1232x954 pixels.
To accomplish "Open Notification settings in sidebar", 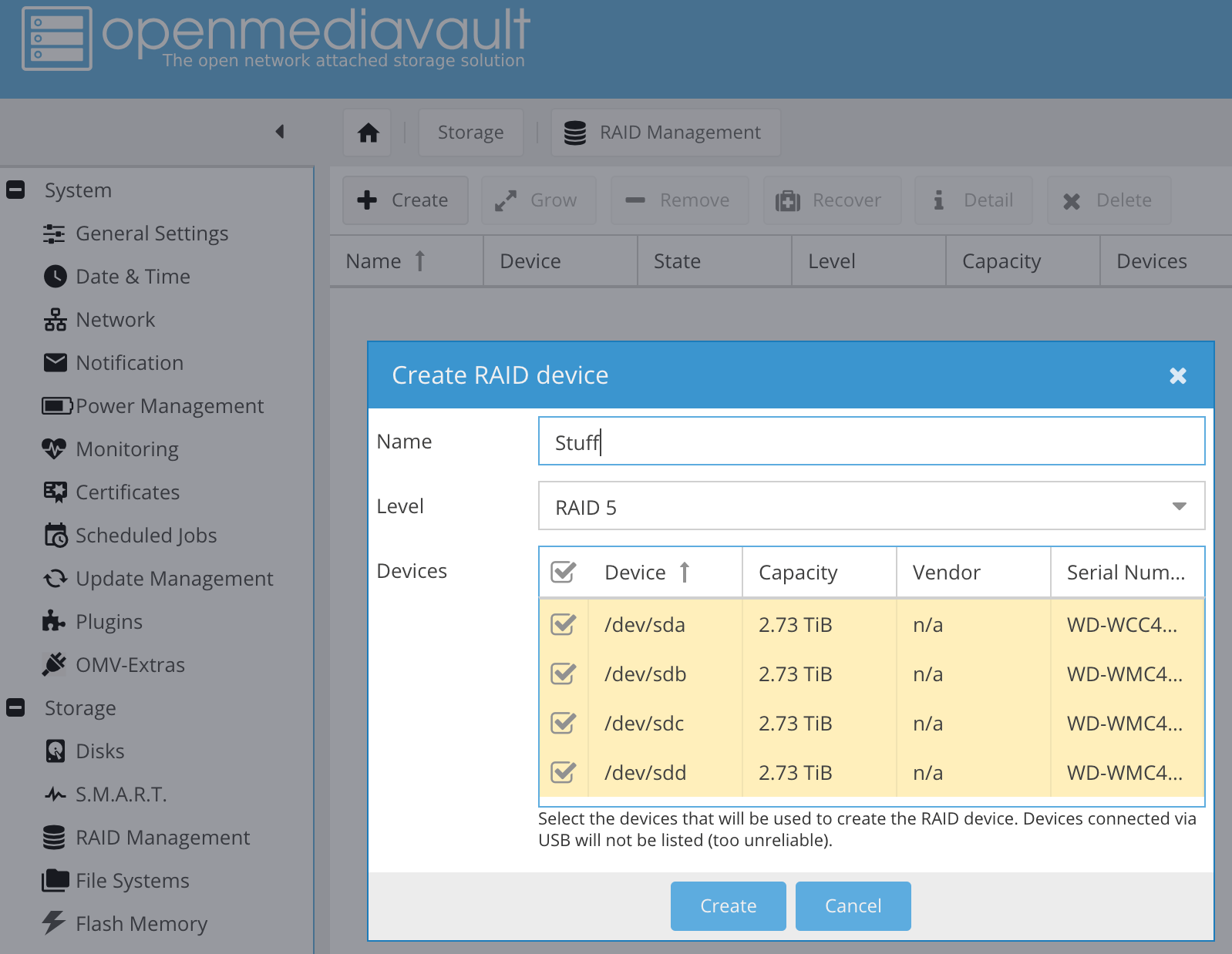I will point(130,362).
